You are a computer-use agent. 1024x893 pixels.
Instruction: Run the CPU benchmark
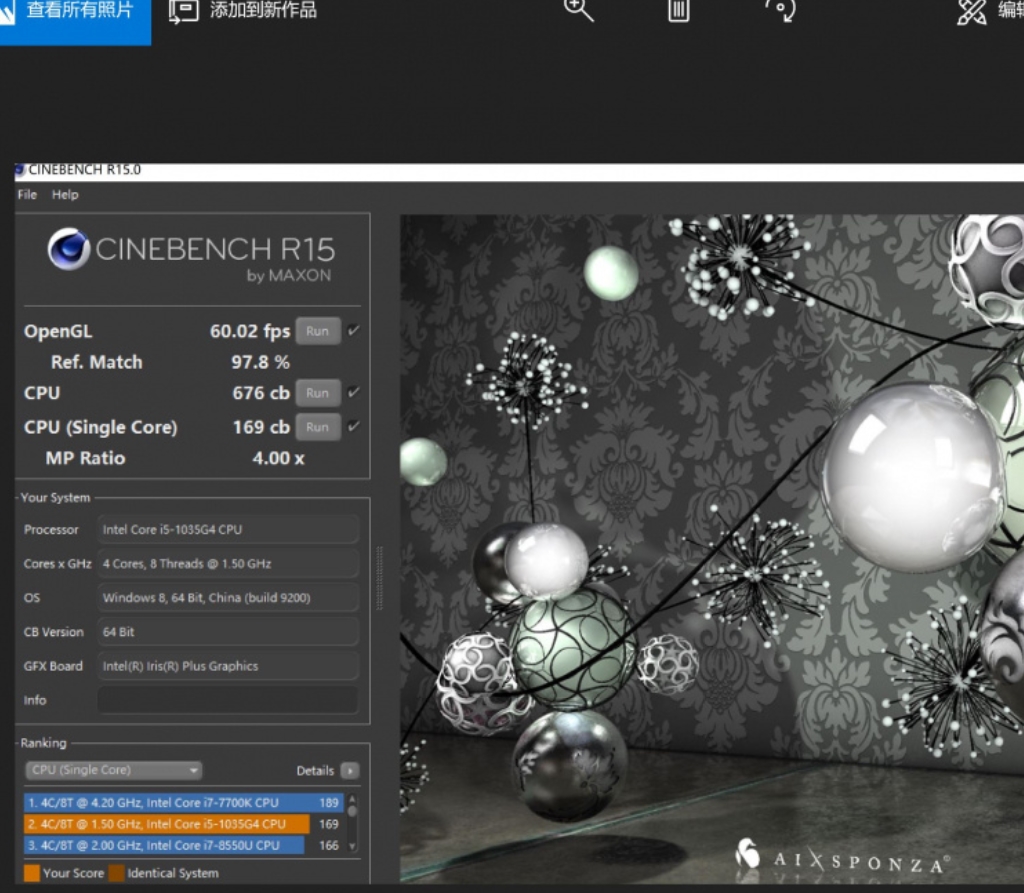pos(318,393)
